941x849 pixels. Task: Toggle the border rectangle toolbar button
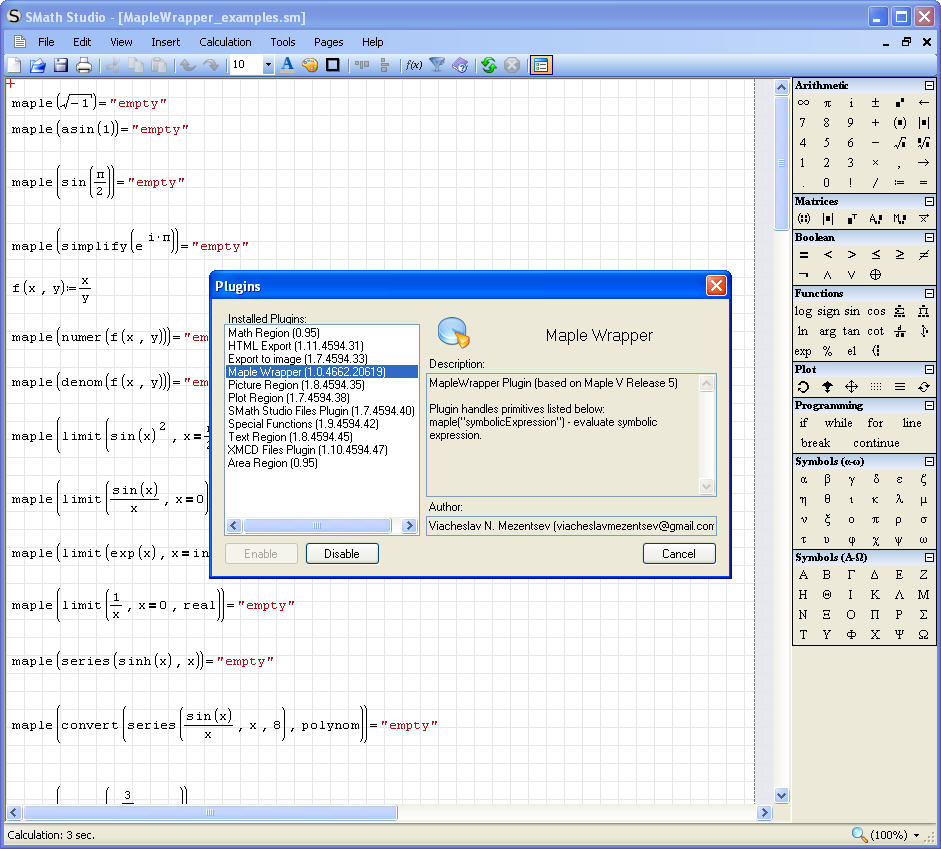(333, 65)
